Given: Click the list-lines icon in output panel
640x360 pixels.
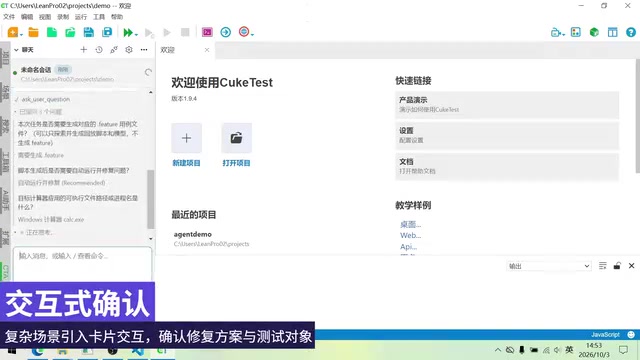Looking at the screenshot, I should click(x=602, y=266).
